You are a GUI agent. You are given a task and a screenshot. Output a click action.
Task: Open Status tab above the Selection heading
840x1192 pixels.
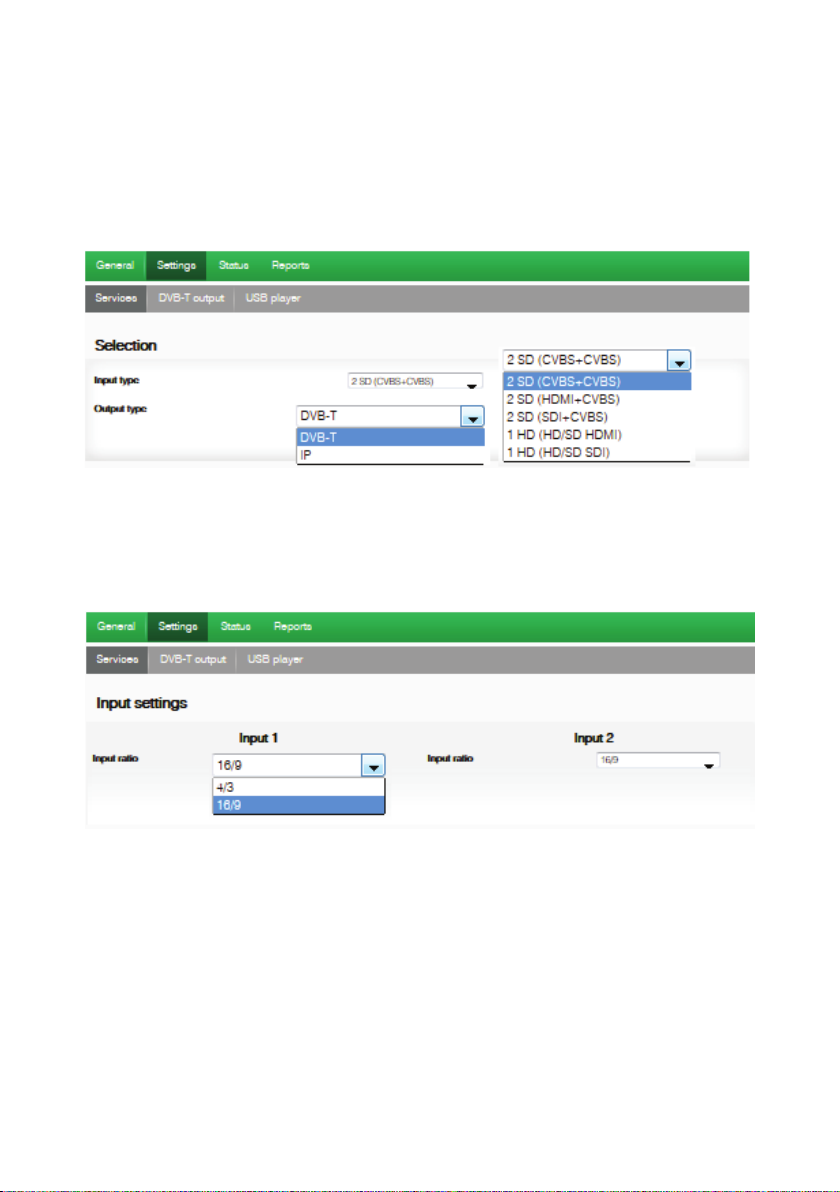coord(233,265)
